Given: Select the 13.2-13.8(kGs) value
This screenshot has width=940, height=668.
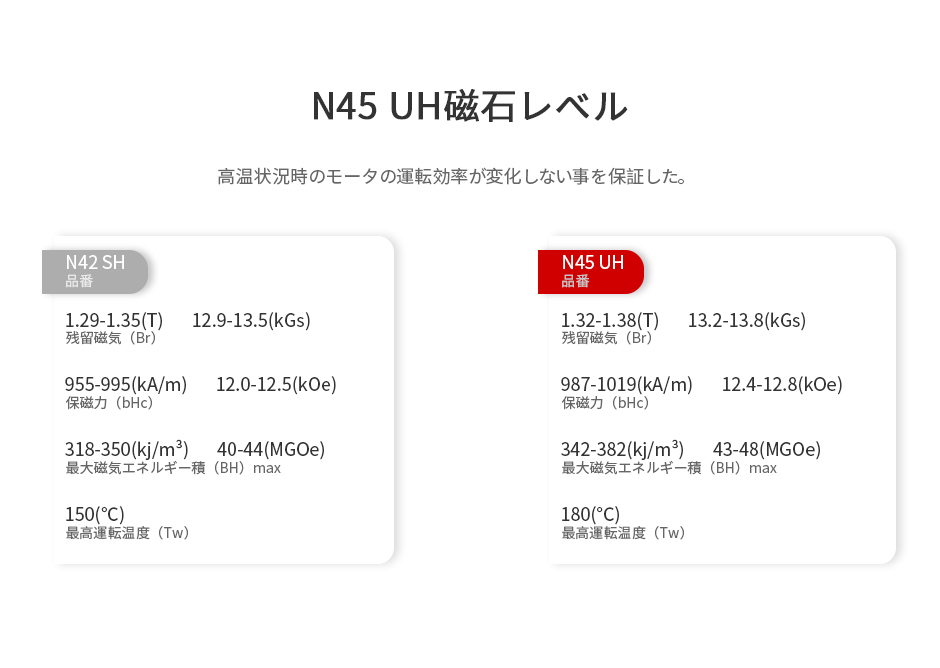Looking at the screenshot, I should point(746,320).
